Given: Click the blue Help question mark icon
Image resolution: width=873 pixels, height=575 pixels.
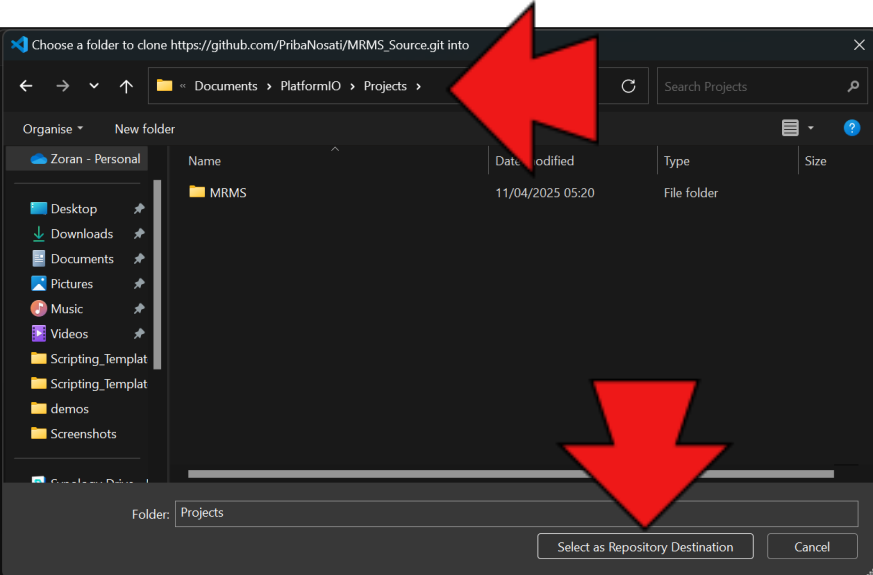Looking at the screenshot, I should (851, 128).
